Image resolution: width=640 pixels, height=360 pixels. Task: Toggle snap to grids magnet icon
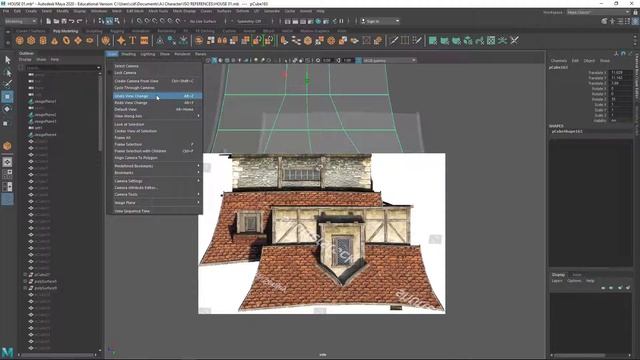pos(140,21)
